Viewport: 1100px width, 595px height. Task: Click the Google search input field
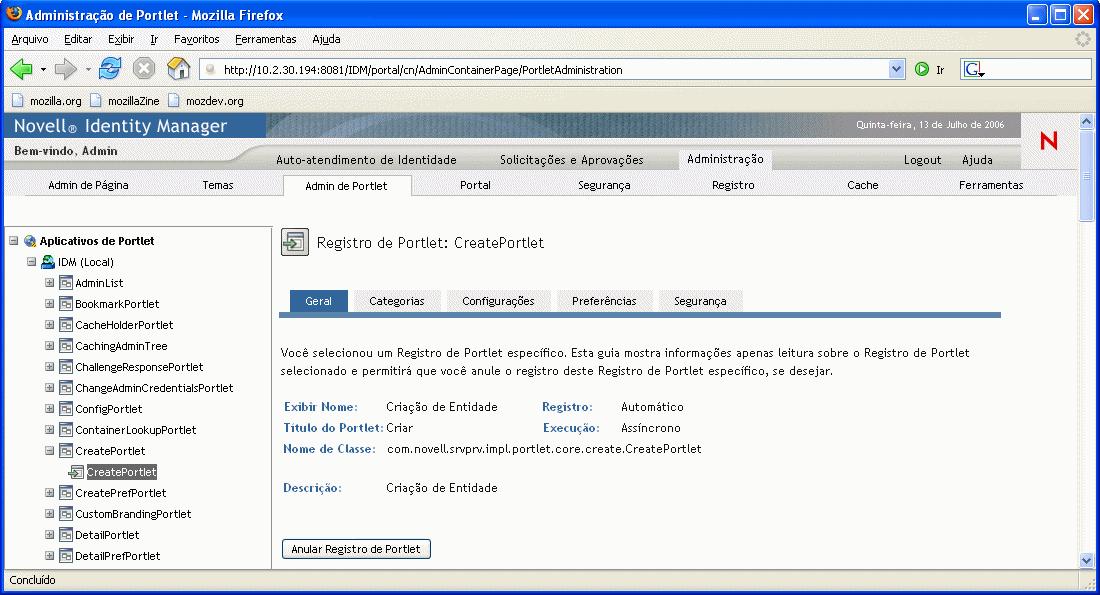[1038, 69]
